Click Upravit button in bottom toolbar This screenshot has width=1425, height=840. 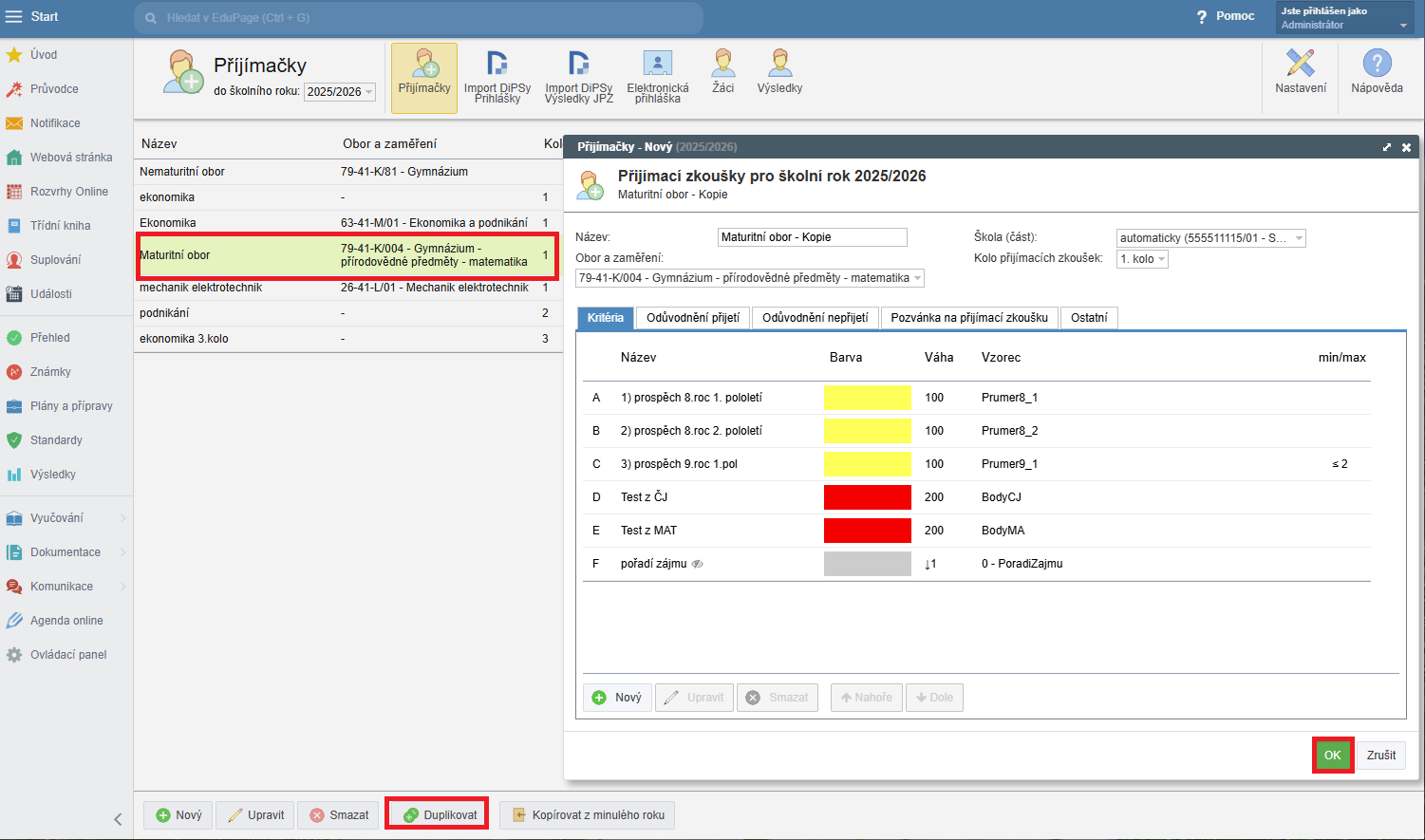(x=255, y=815)
